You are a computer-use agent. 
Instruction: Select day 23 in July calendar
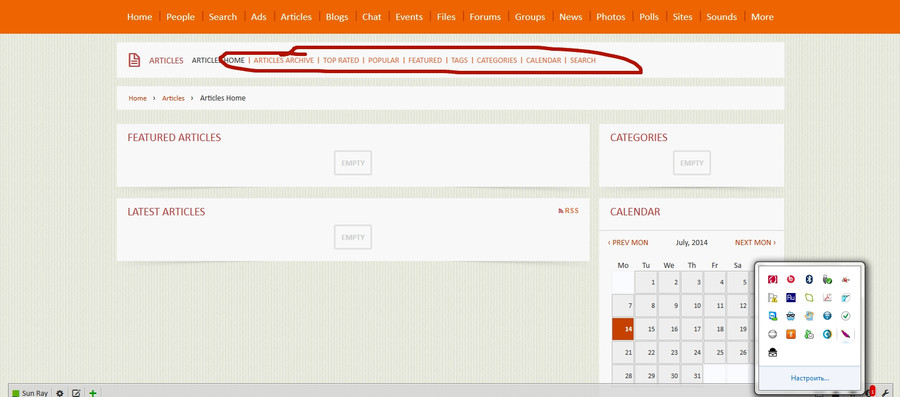pyautogui.click(x=669, y=352)
